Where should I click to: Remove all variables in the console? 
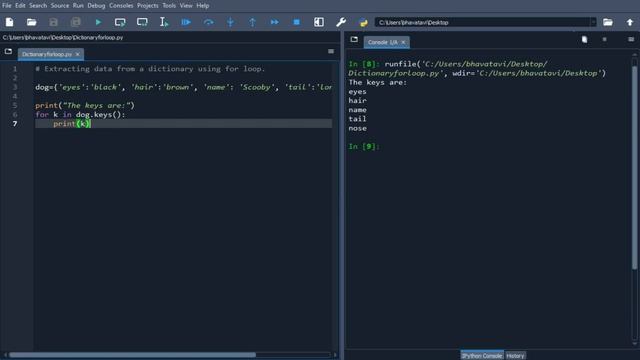(584, 40)
